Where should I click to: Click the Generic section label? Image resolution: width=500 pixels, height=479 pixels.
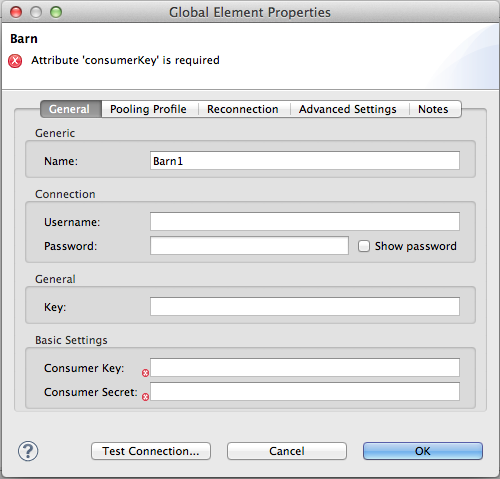tap(55, 133)
